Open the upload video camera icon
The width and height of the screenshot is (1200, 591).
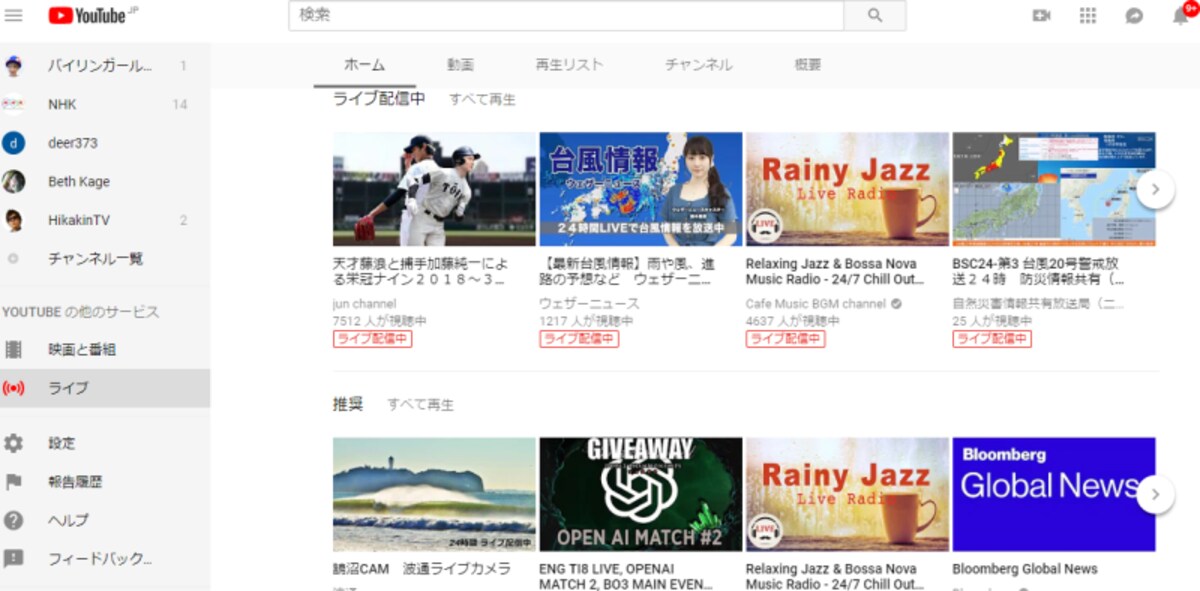pos(1041,15)
